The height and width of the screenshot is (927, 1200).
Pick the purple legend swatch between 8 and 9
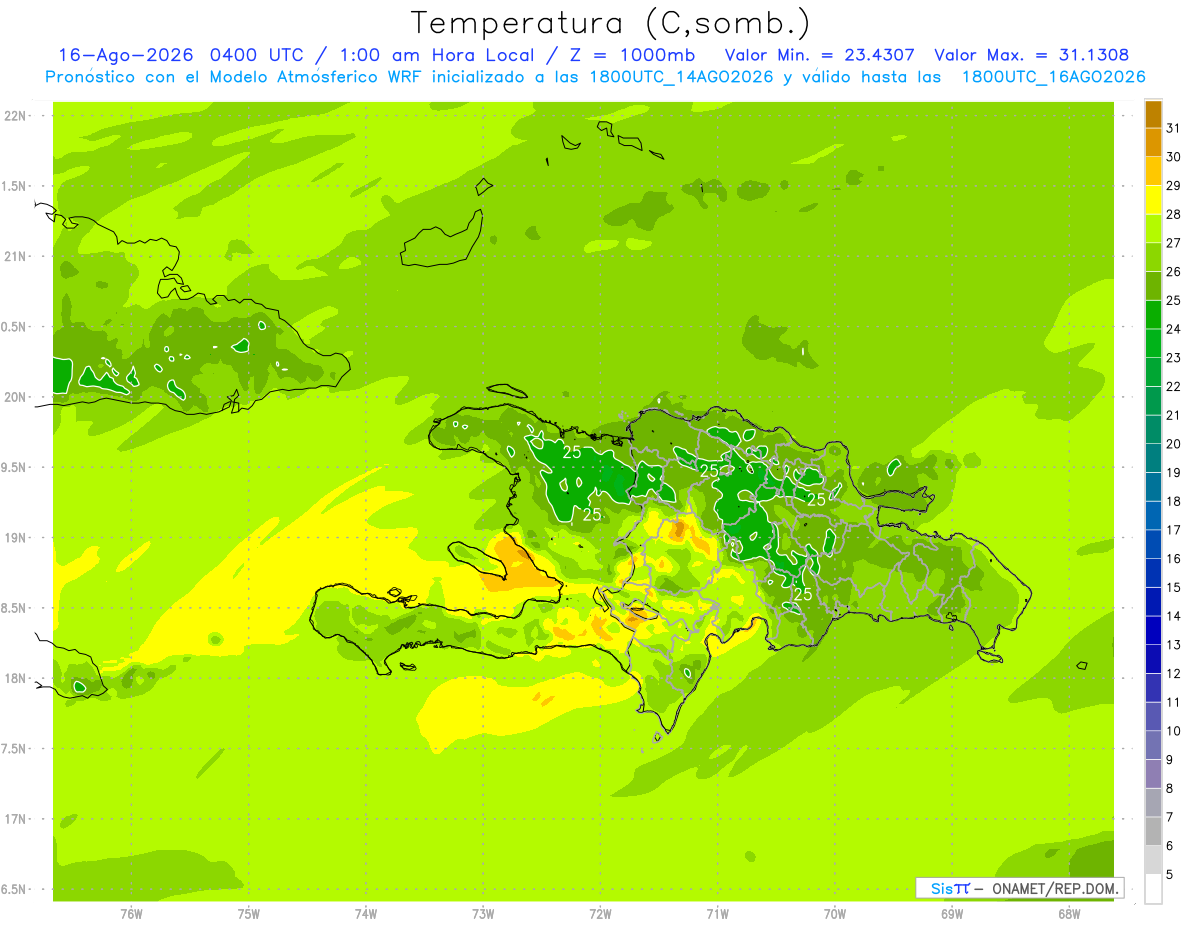point(1153,774)
